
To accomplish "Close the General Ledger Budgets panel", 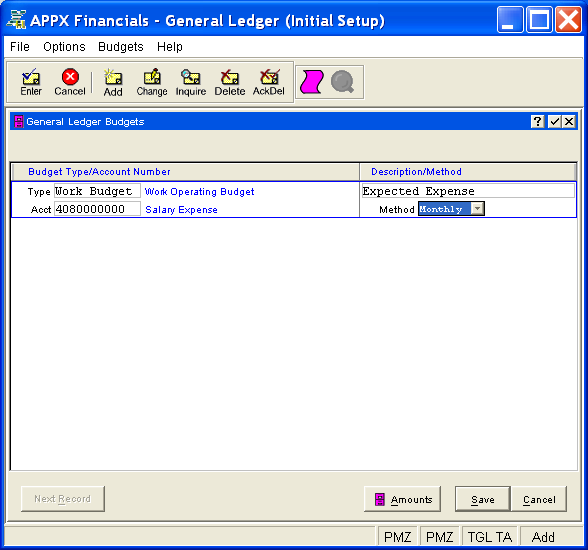I will (x=569, y=121).
